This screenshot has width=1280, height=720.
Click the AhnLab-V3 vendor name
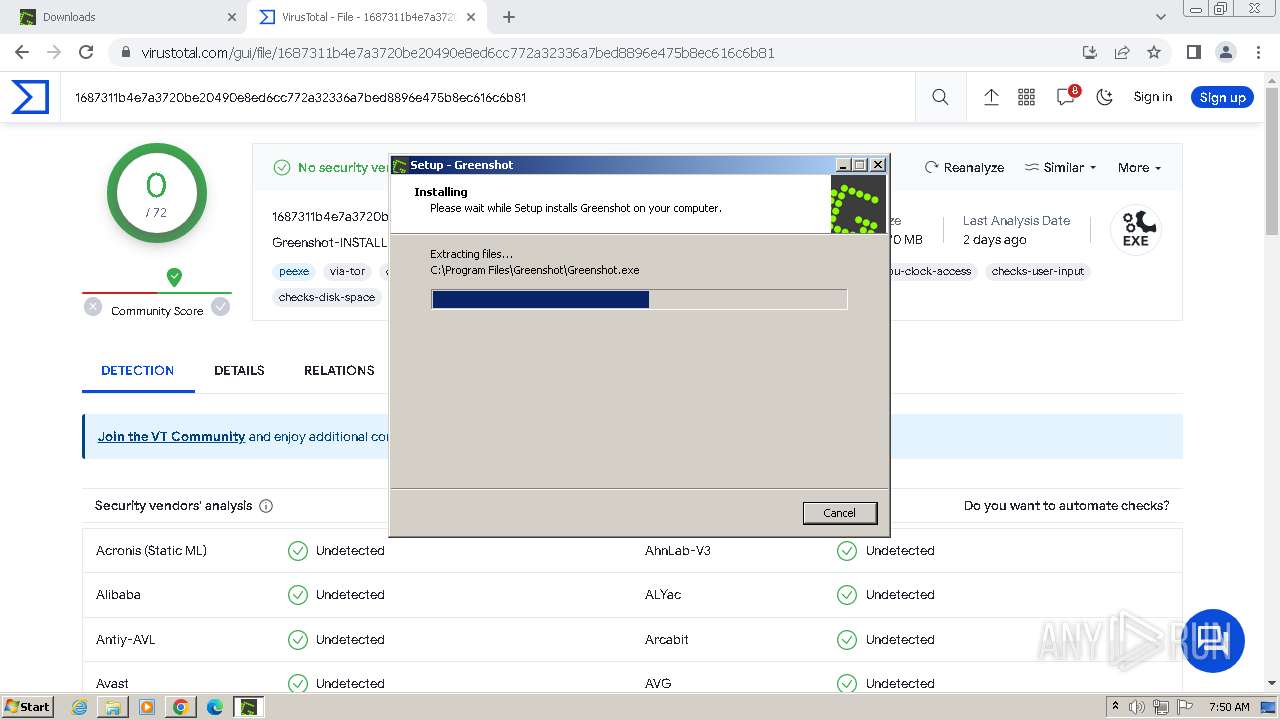(678, 551)
